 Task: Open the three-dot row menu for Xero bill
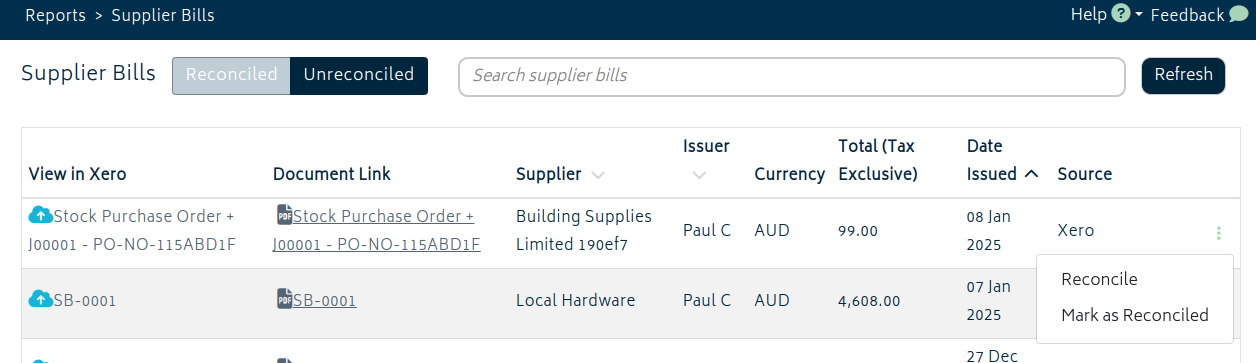1218,233
